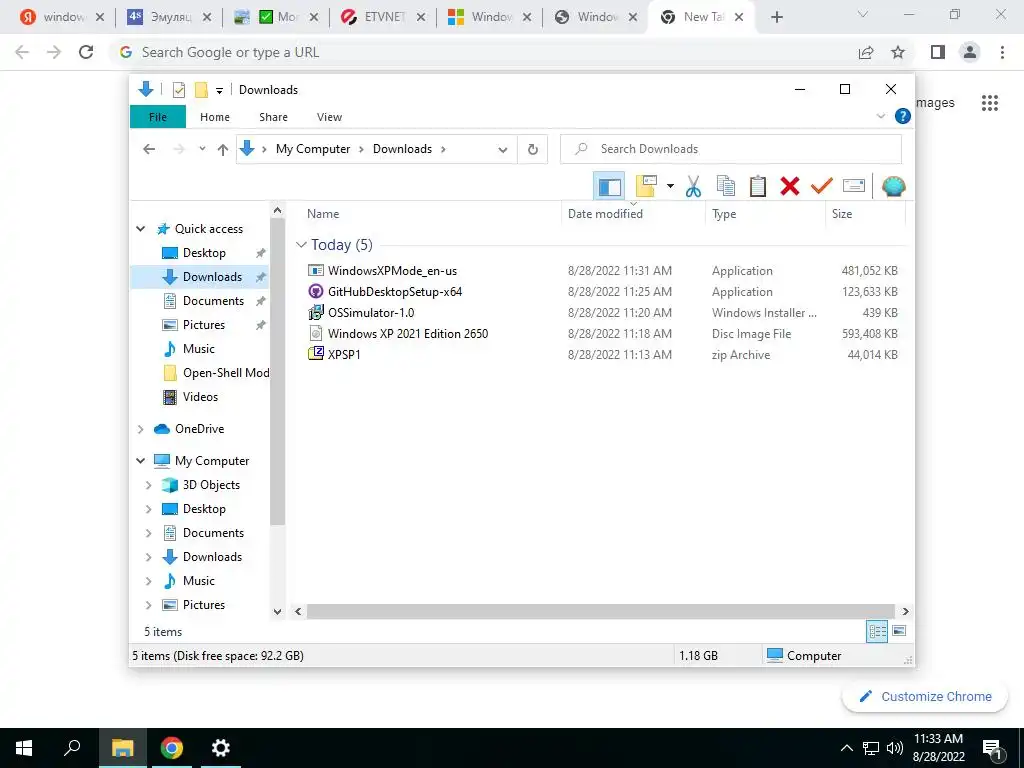The height and width of the screenshot is (768, 1024).
Task: Click the Cut scissors icon in toolbar
Action: (x=693, y=187)
